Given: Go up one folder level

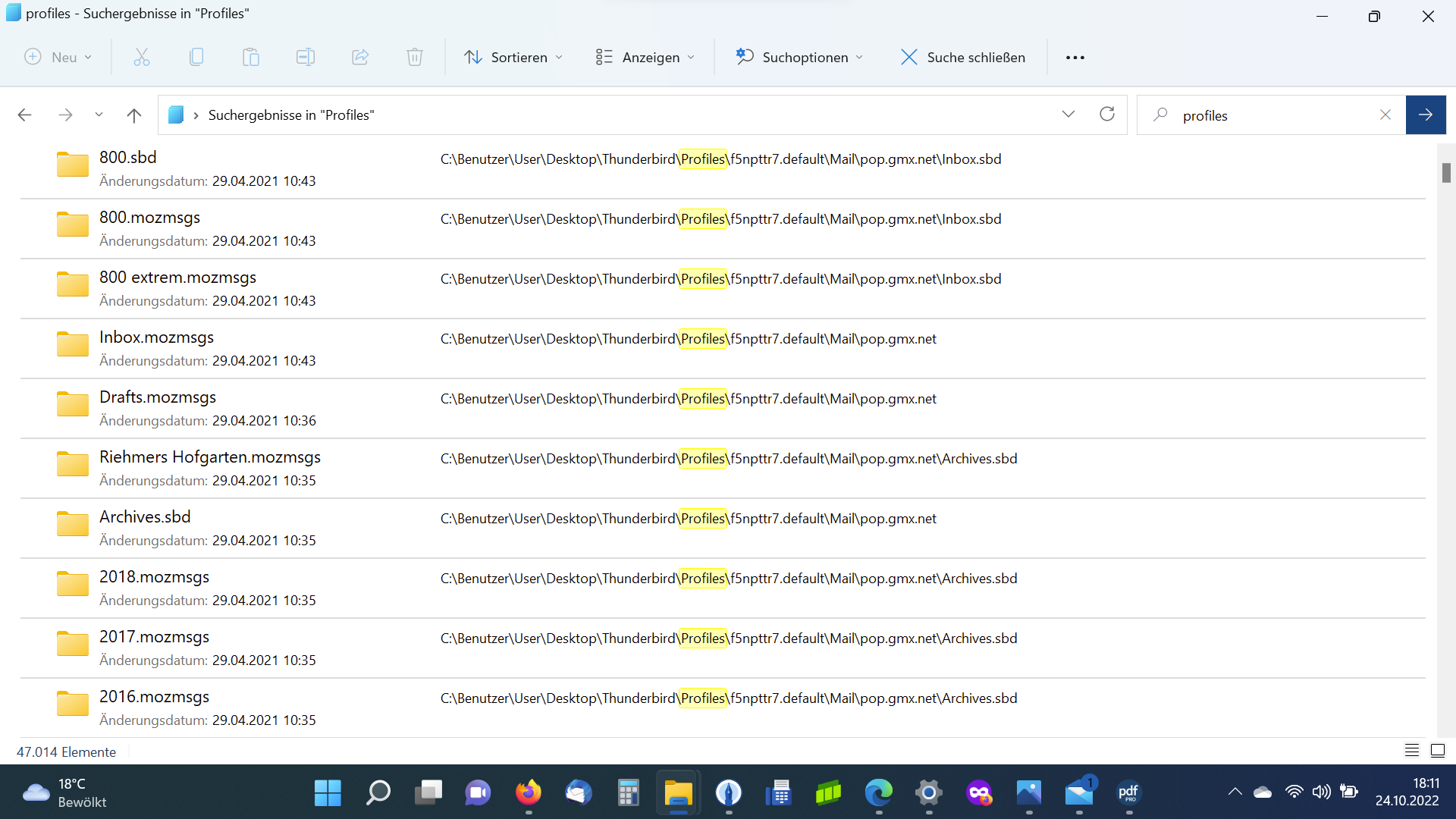Looking at the screenshot, I should pos(134,115).
